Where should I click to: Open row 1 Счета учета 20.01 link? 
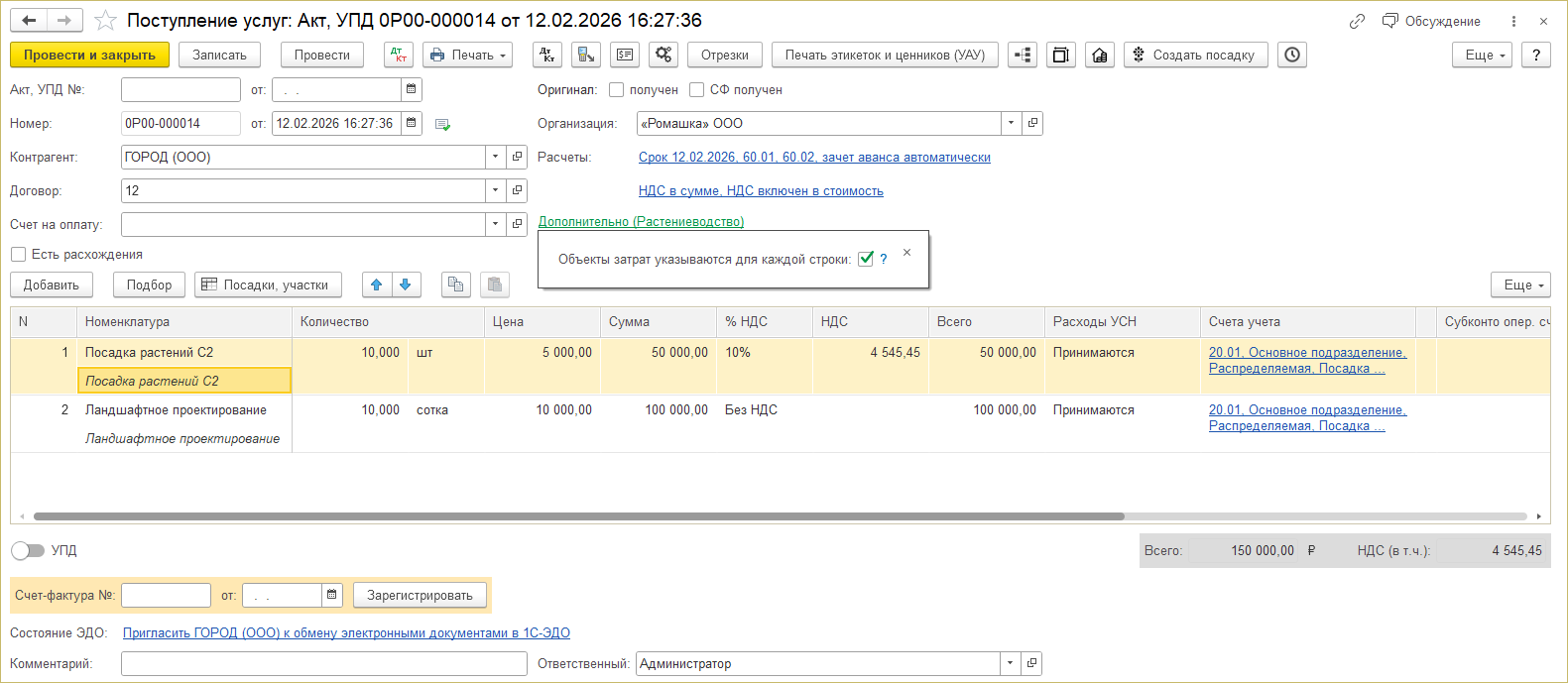(1307, 360)
